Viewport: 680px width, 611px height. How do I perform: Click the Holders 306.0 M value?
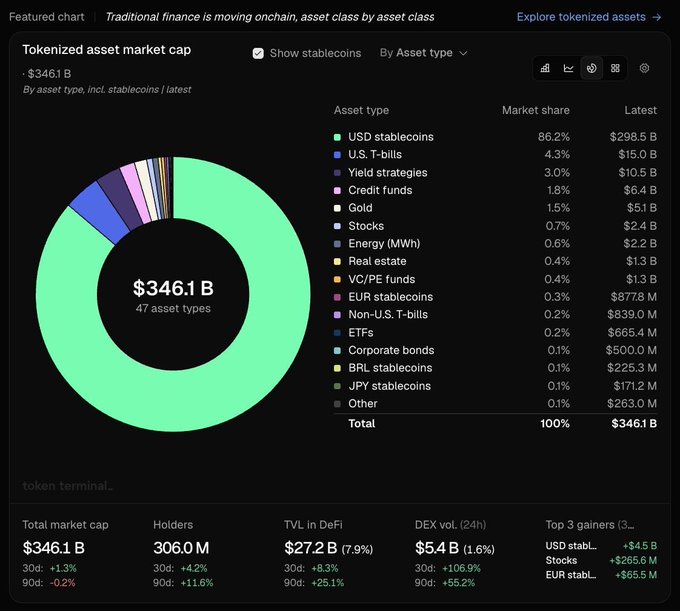181,548
